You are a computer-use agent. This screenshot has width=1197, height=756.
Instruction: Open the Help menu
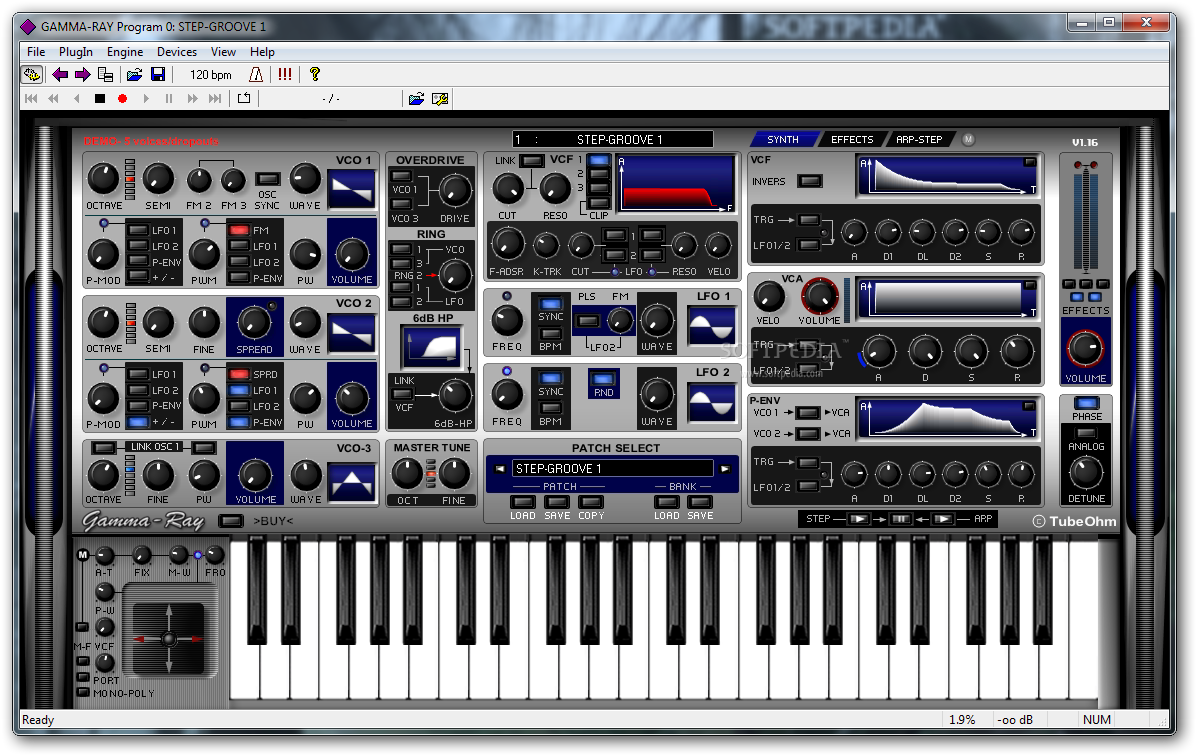(x=262, y=52)
